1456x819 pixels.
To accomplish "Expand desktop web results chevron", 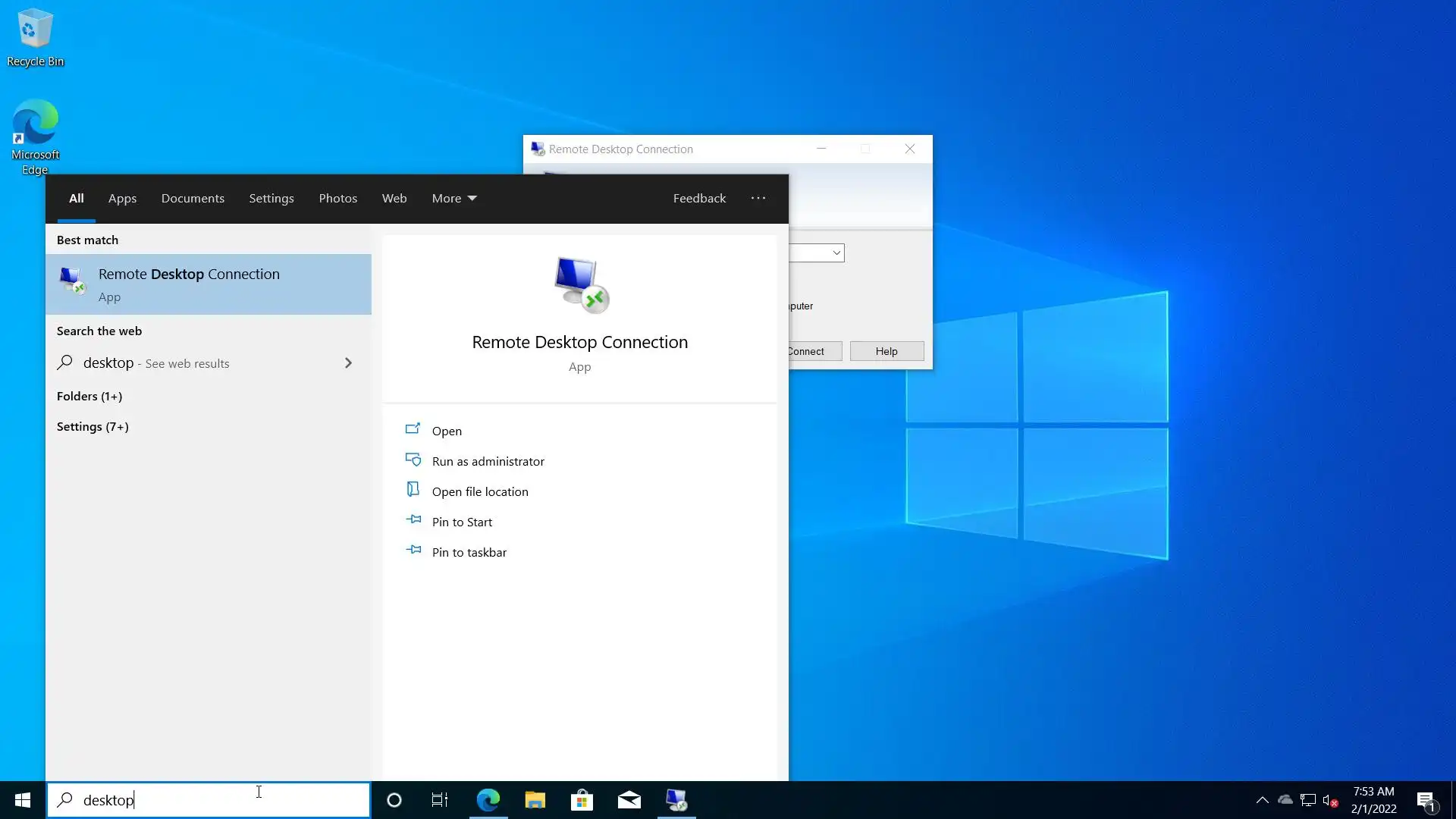I will point(348,363).
